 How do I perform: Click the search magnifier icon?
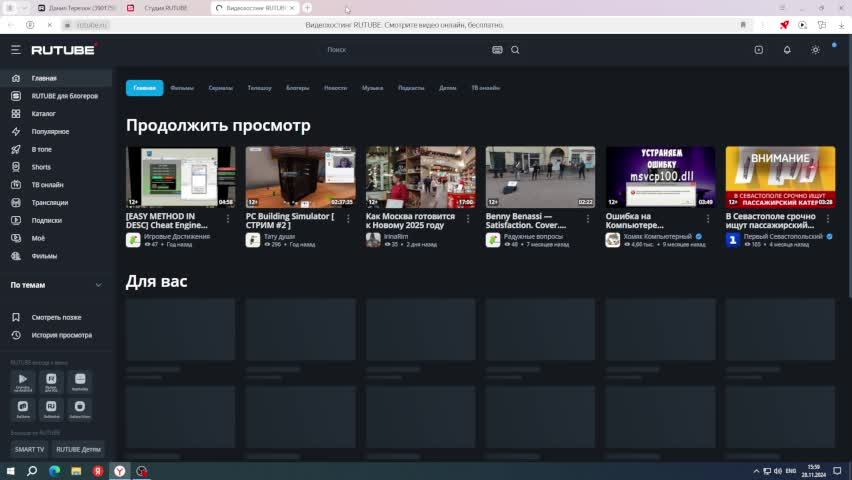click(x=515, y=49)
